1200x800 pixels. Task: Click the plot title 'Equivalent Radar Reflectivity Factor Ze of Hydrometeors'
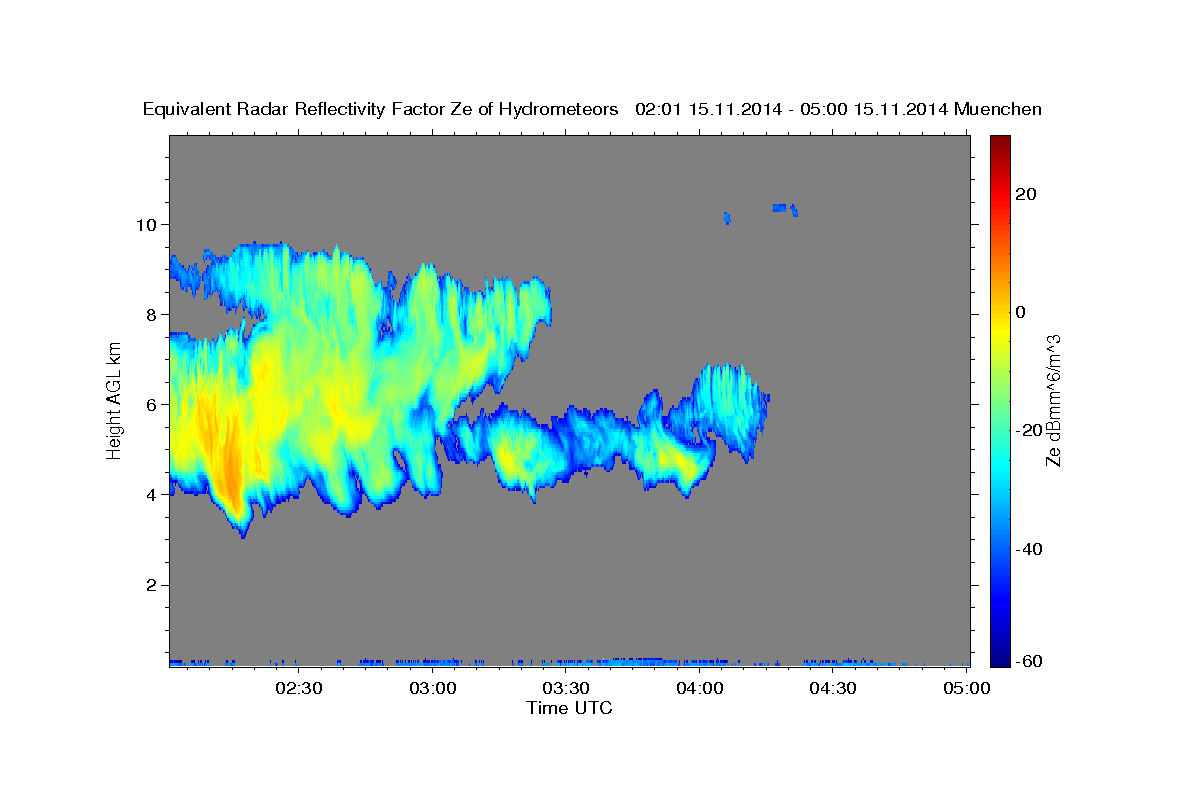(x=381, y=110)
